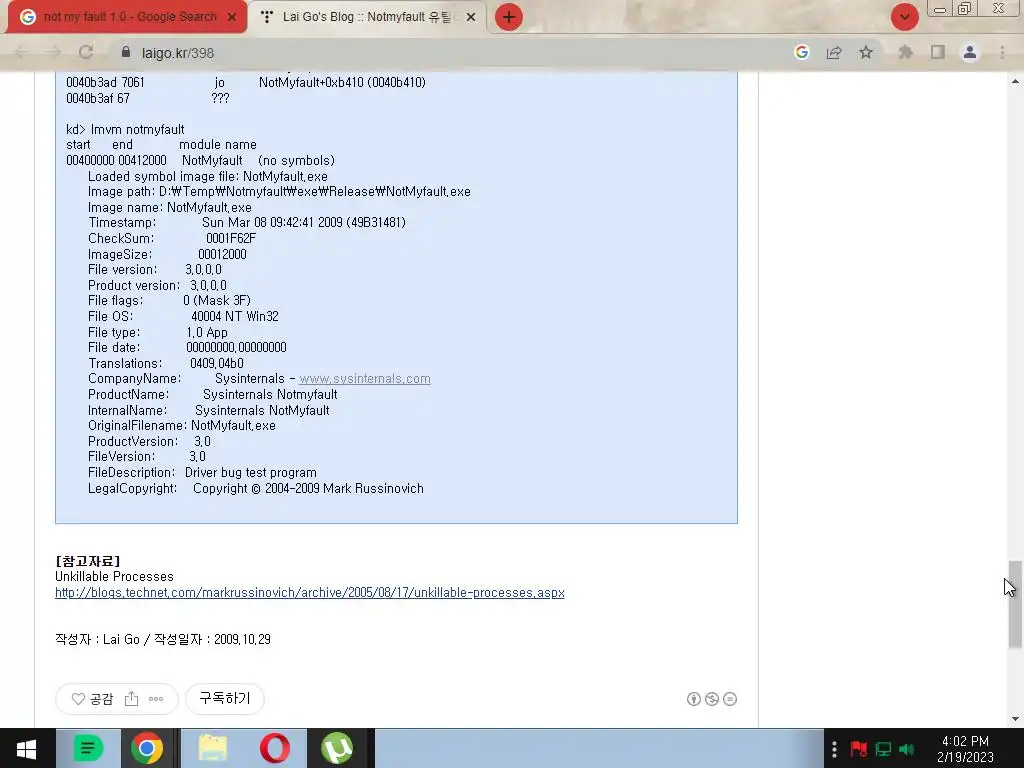Open clock showing 4:02 PM

[x=965, y=749]
